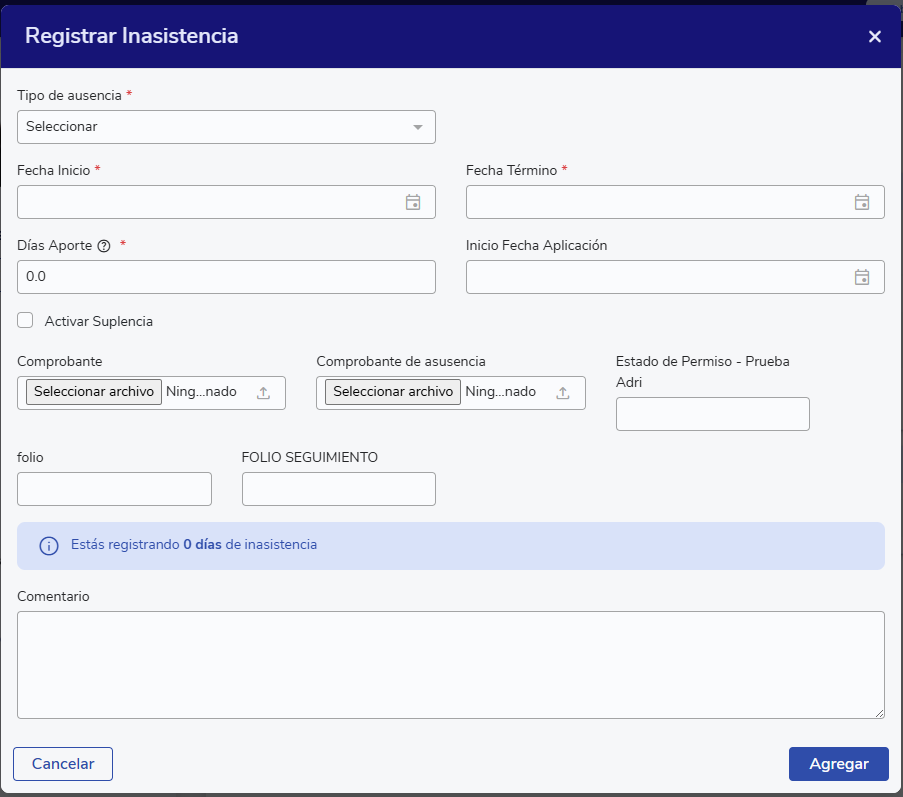The image size is (903, 797).
Task: Open calendar icon in Inicio Fecha Aplicación
Action: pos(862,277)
